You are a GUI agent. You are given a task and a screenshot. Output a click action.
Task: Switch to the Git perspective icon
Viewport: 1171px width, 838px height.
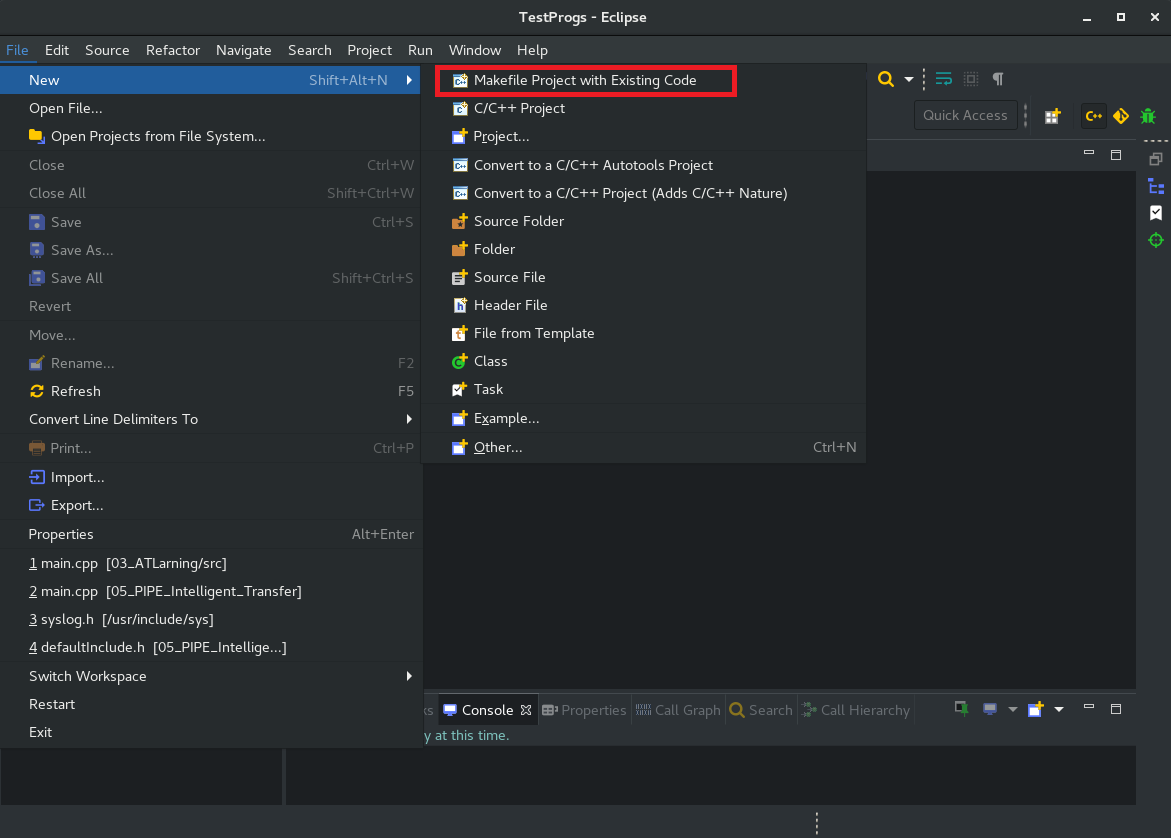point(1122,115)
